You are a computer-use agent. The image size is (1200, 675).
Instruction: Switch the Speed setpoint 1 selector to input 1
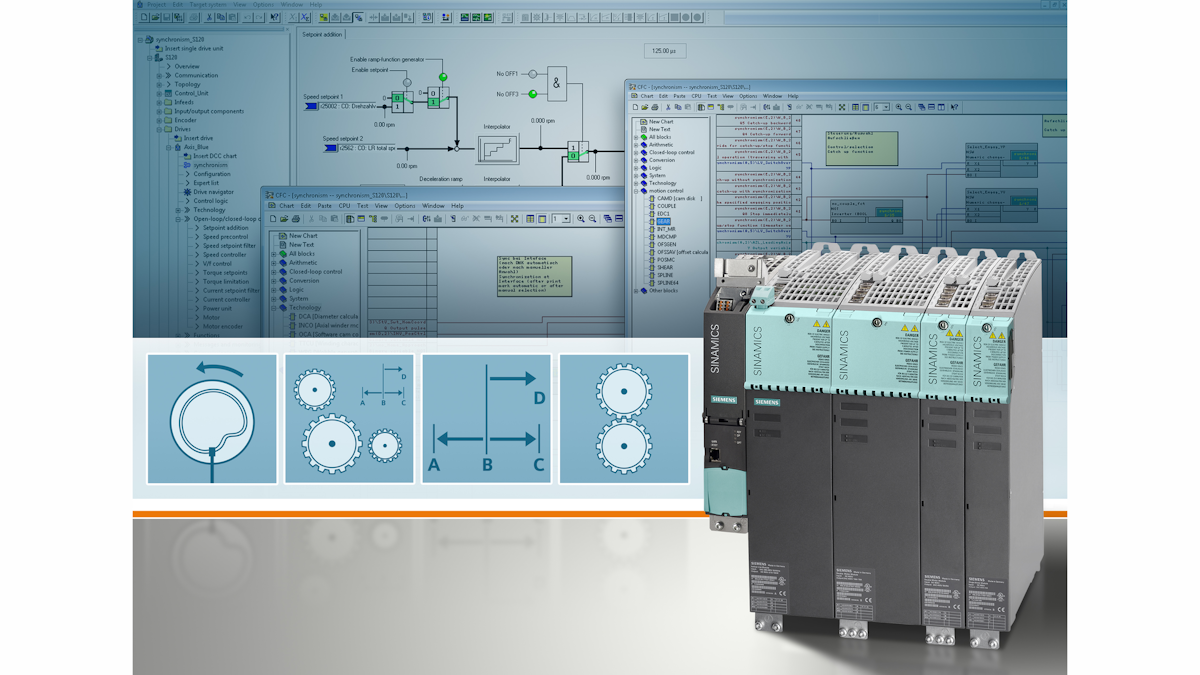click(x=397, y=106)
